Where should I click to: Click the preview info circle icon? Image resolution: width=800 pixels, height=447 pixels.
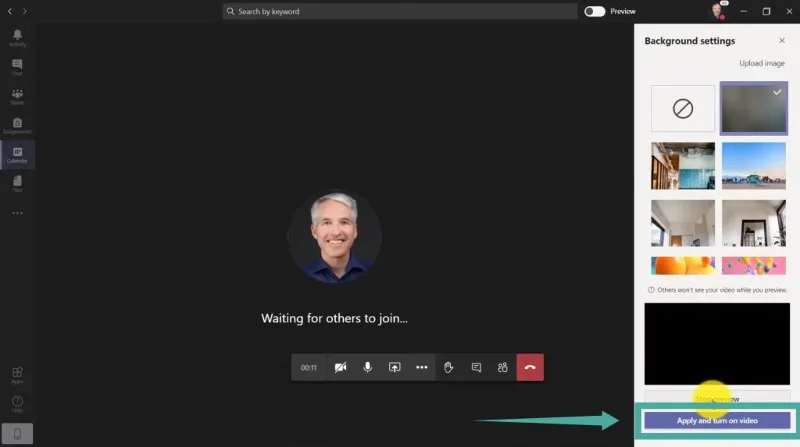(x=651, y=290)
